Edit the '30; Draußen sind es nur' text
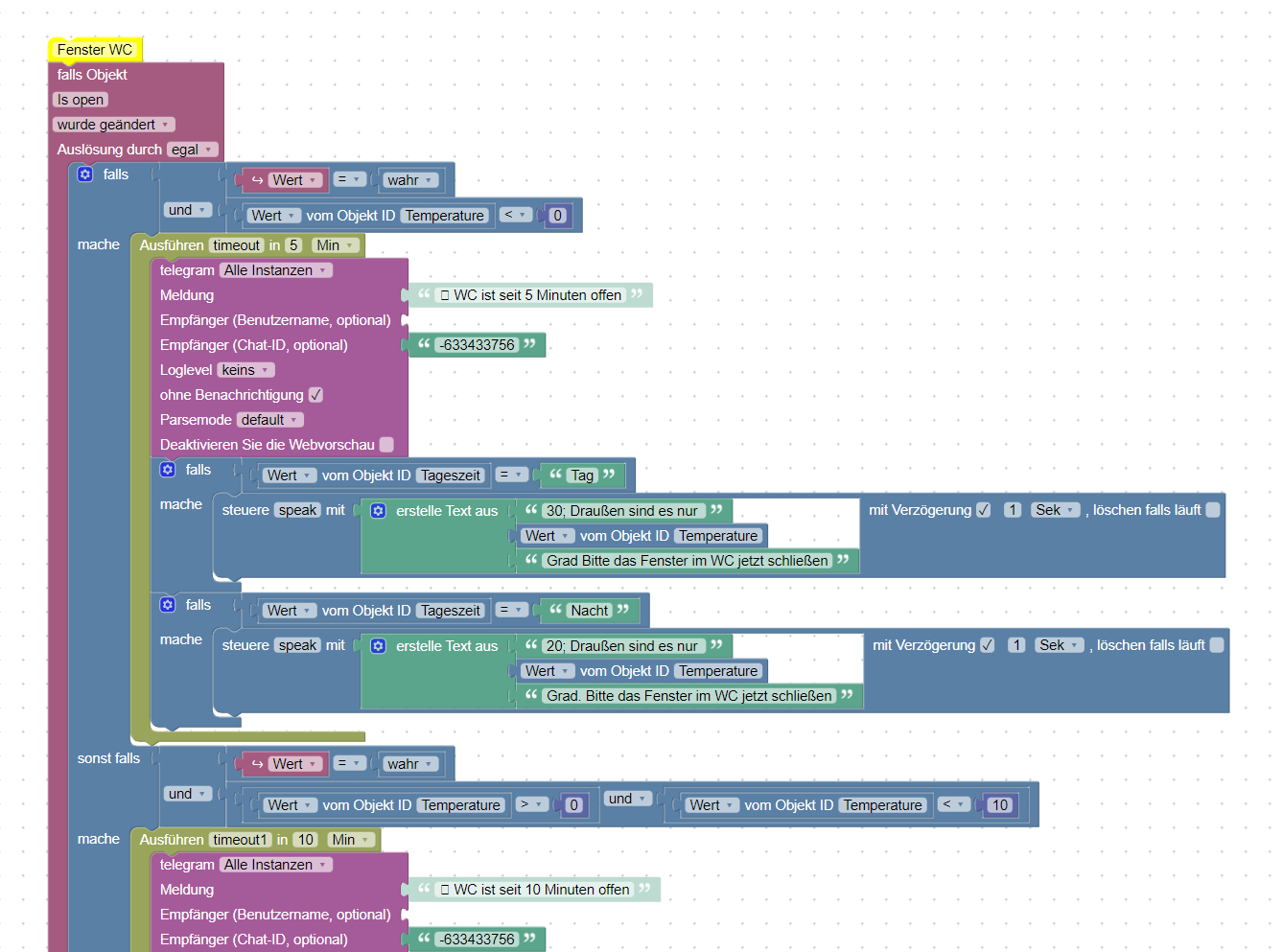The height and width of the screenshot is (952, 1283). (x=624, y=511)
